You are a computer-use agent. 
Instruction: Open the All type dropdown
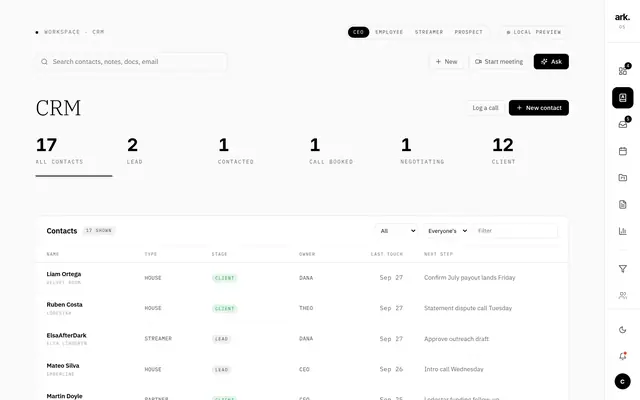pos(396,231)
